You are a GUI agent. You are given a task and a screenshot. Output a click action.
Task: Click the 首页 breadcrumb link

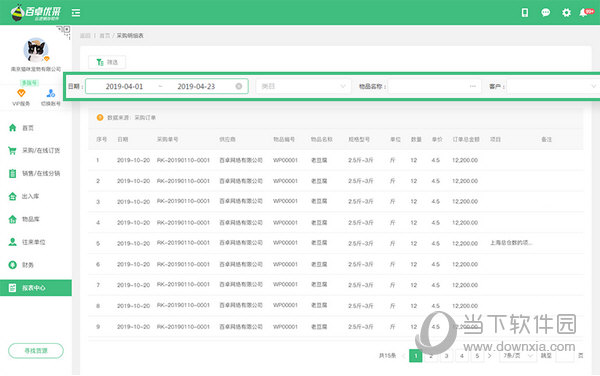click(104, 36)
